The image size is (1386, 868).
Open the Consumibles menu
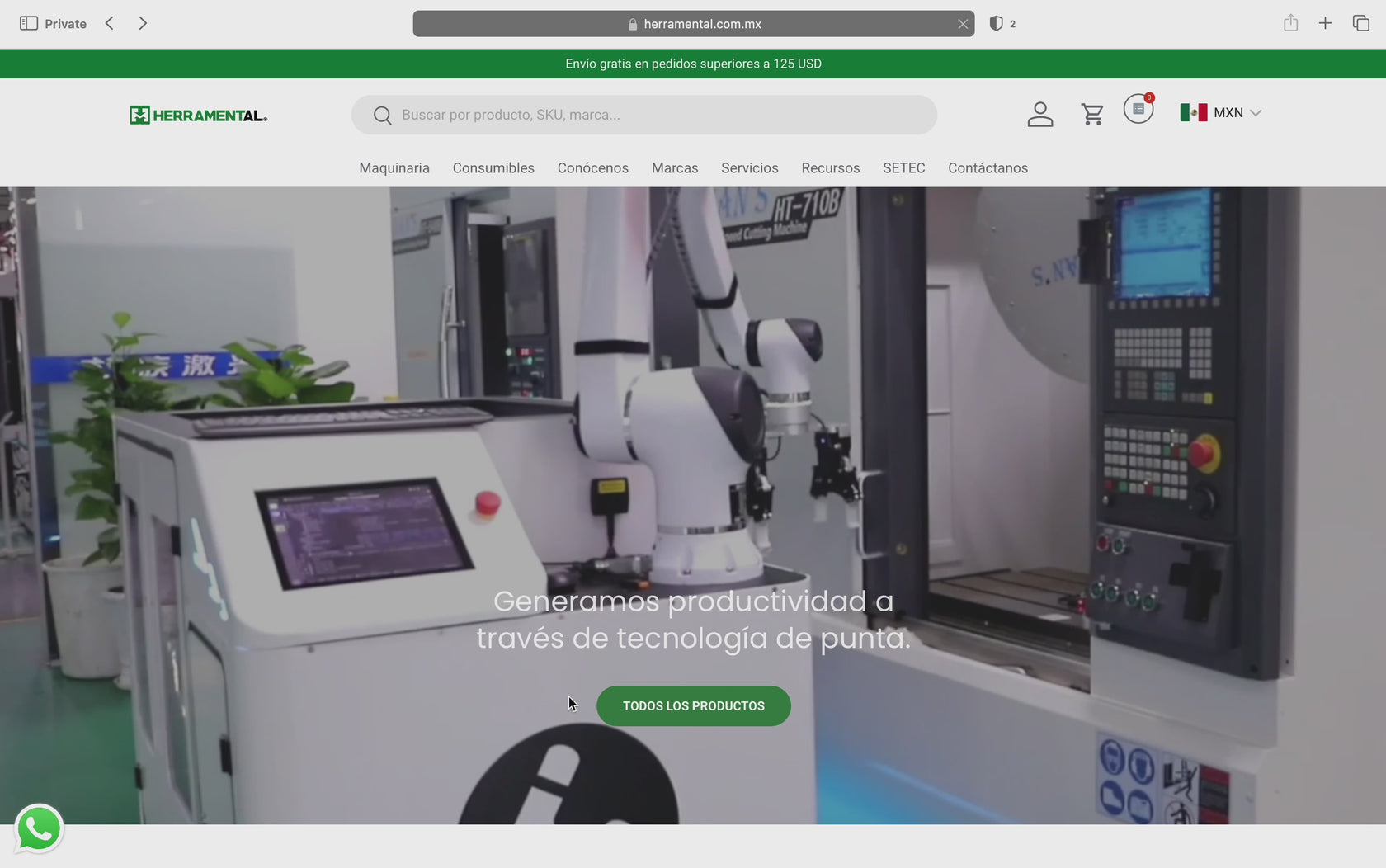tap(493, 168)
